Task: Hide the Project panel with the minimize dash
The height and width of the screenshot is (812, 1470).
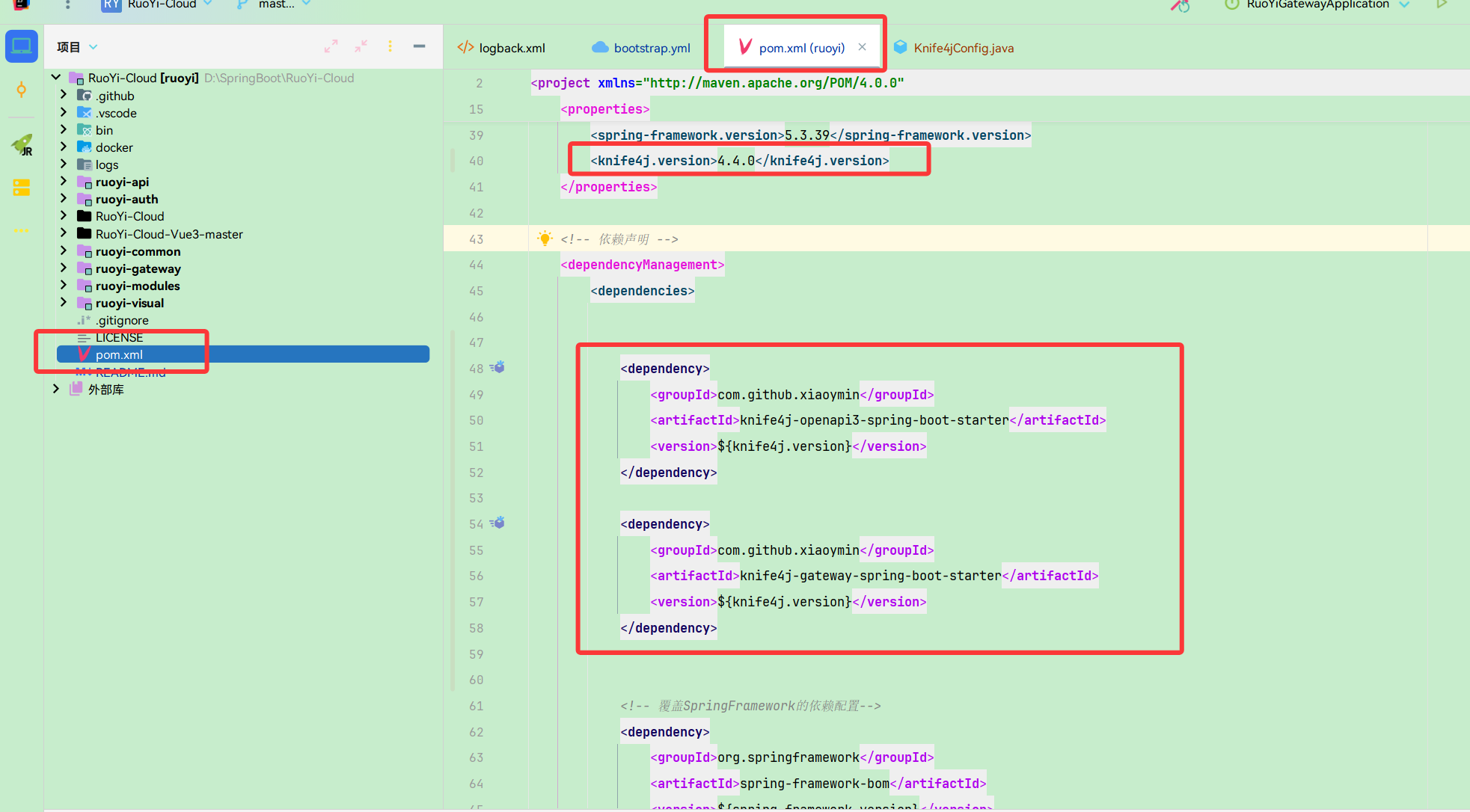Action: coord(418,46)
